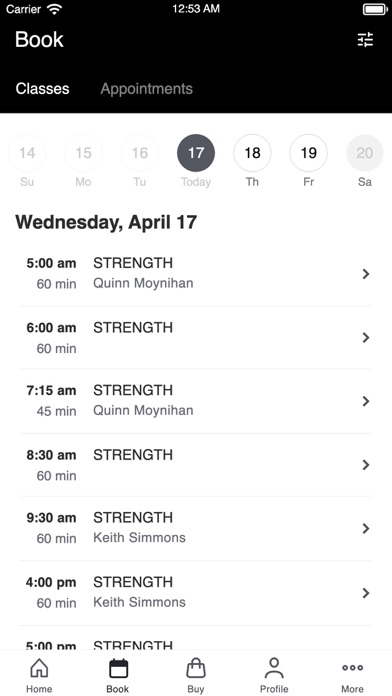Switch to the Appointments tab
This screenshot has width=392, height=696.
click(147, 89)
